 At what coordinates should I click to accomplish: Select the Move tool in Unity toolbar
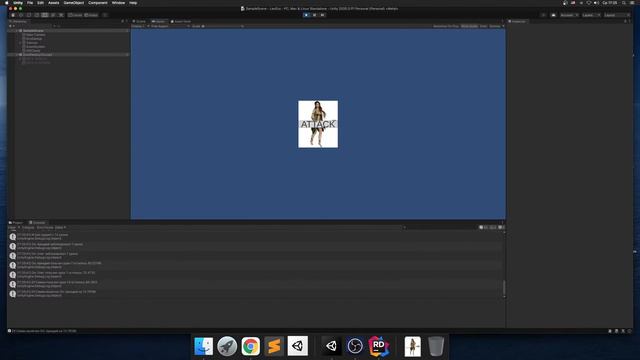pos(21,15)
